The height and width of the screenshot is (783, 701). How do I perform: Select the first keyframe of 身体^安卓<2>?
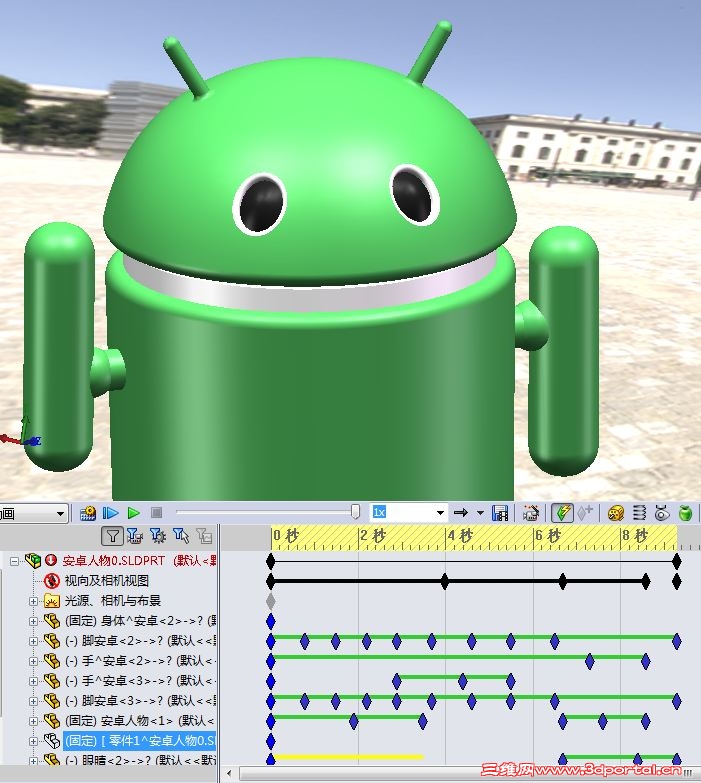pos(271,621)
